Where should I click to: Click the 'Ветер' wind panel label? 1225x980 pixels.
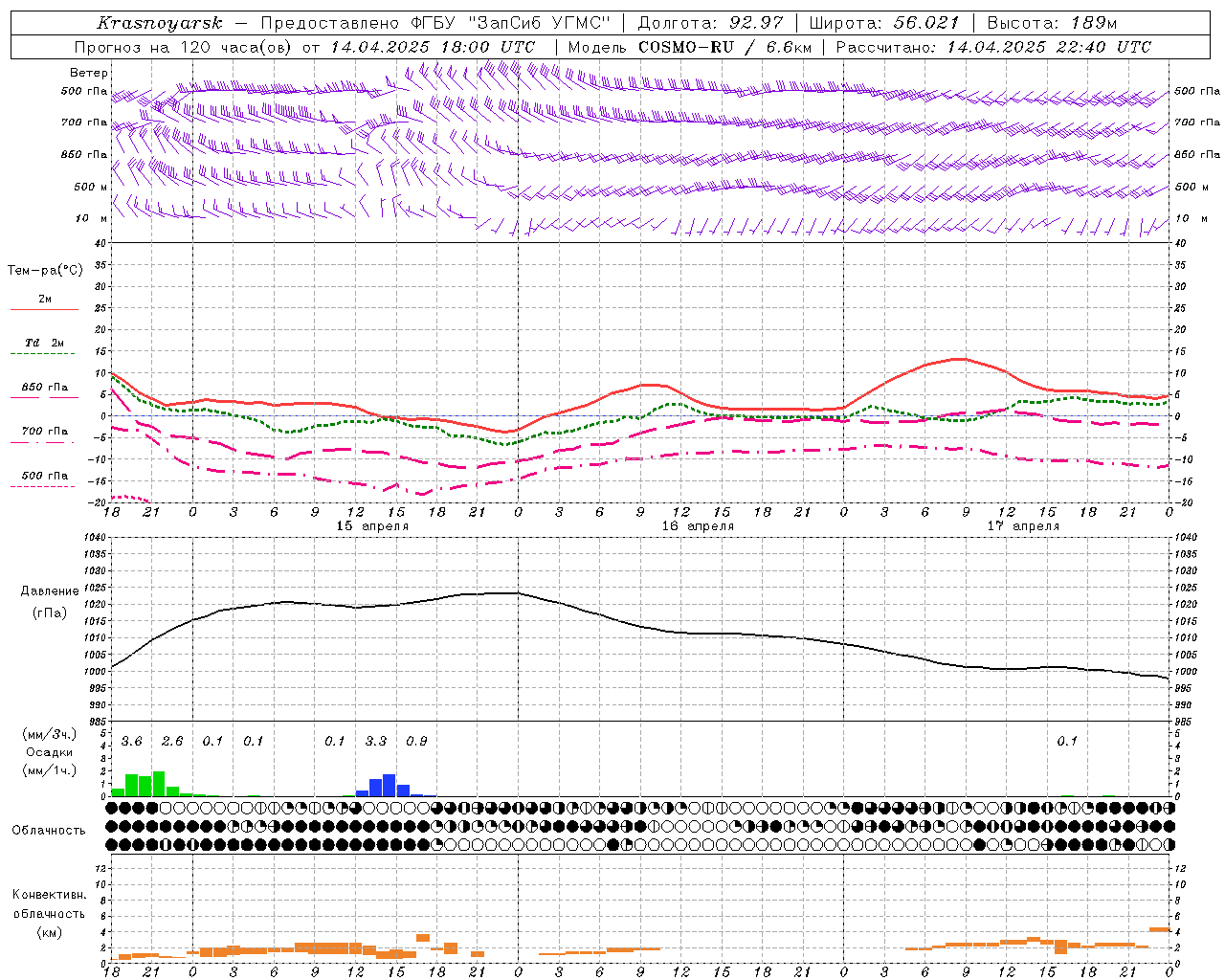(89, 73)
